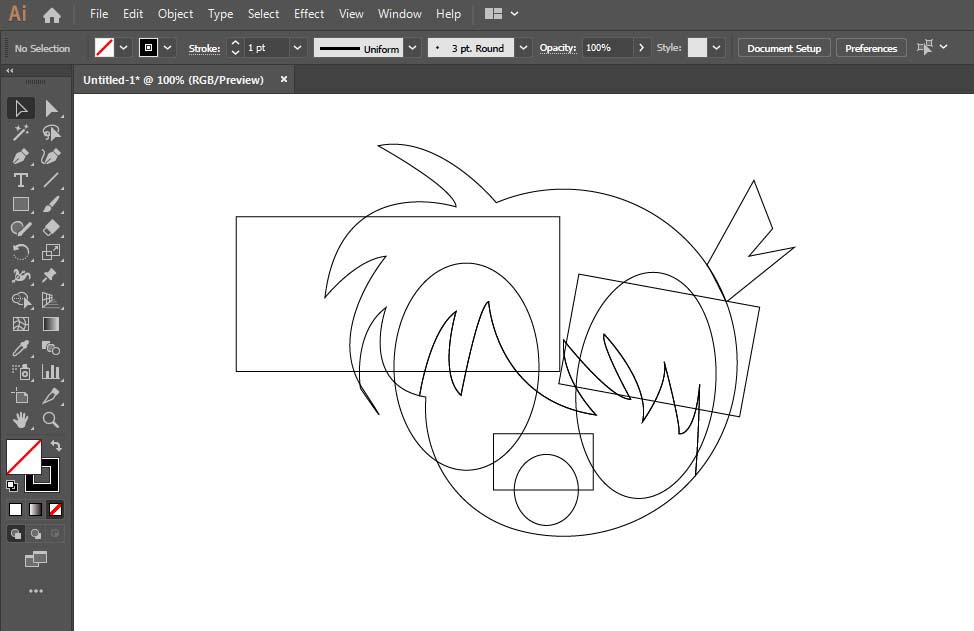
Task: Select the Hand tool
Action: coord(20,420)
